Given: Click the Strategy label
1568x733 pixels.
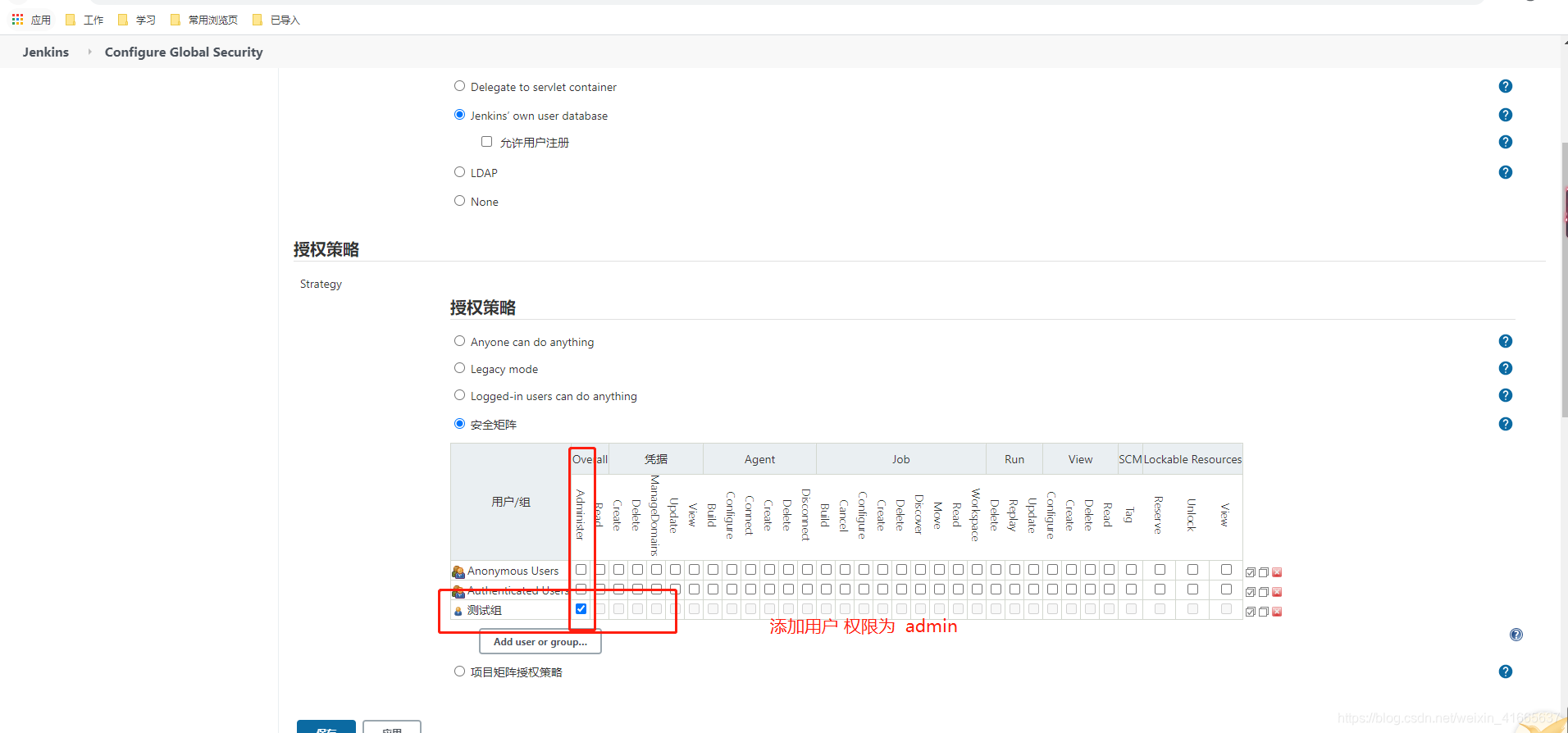Looking at the screenshot, I should (321, 284).
